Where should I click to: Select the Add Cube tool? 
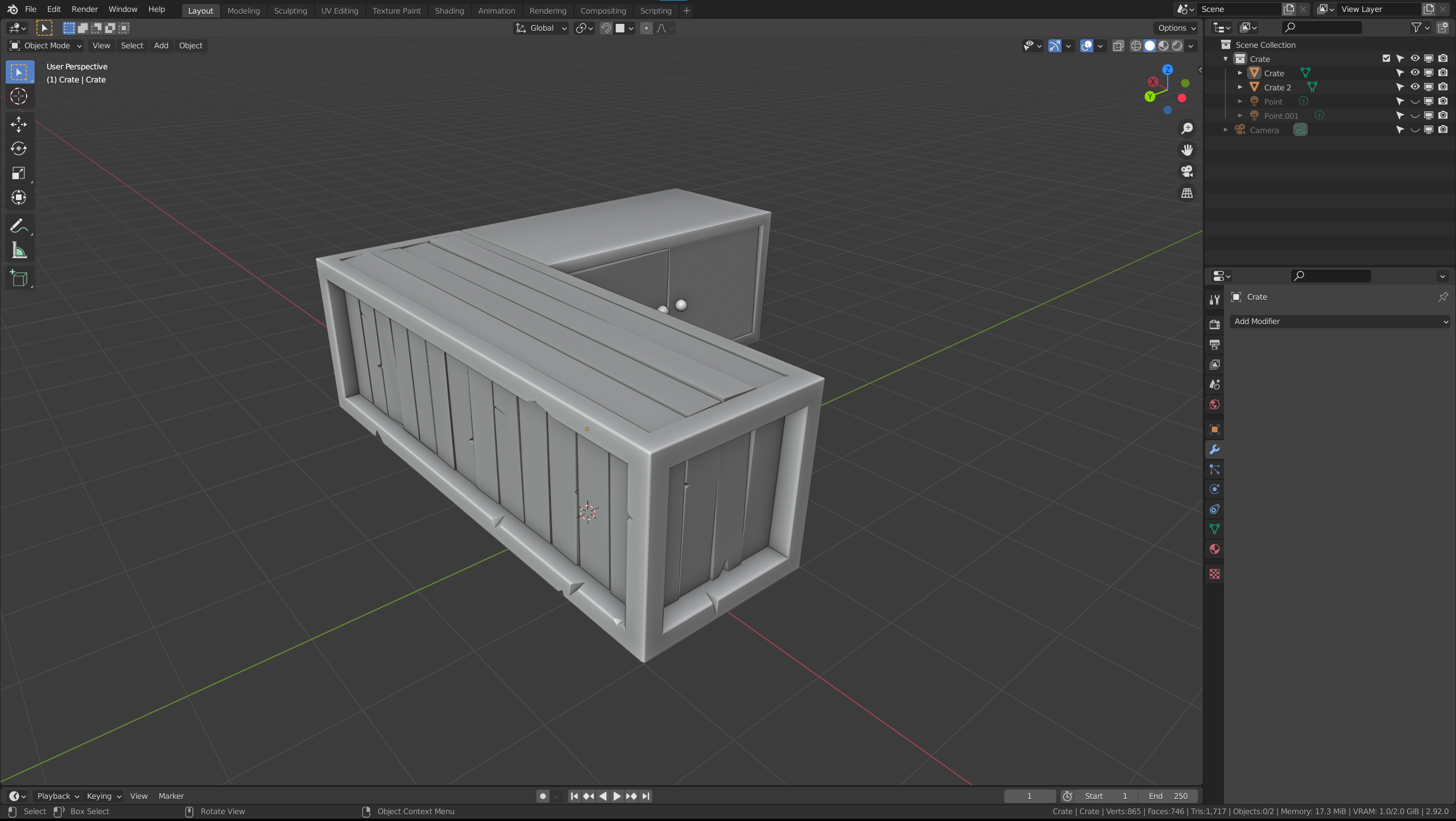click(19, 278)
